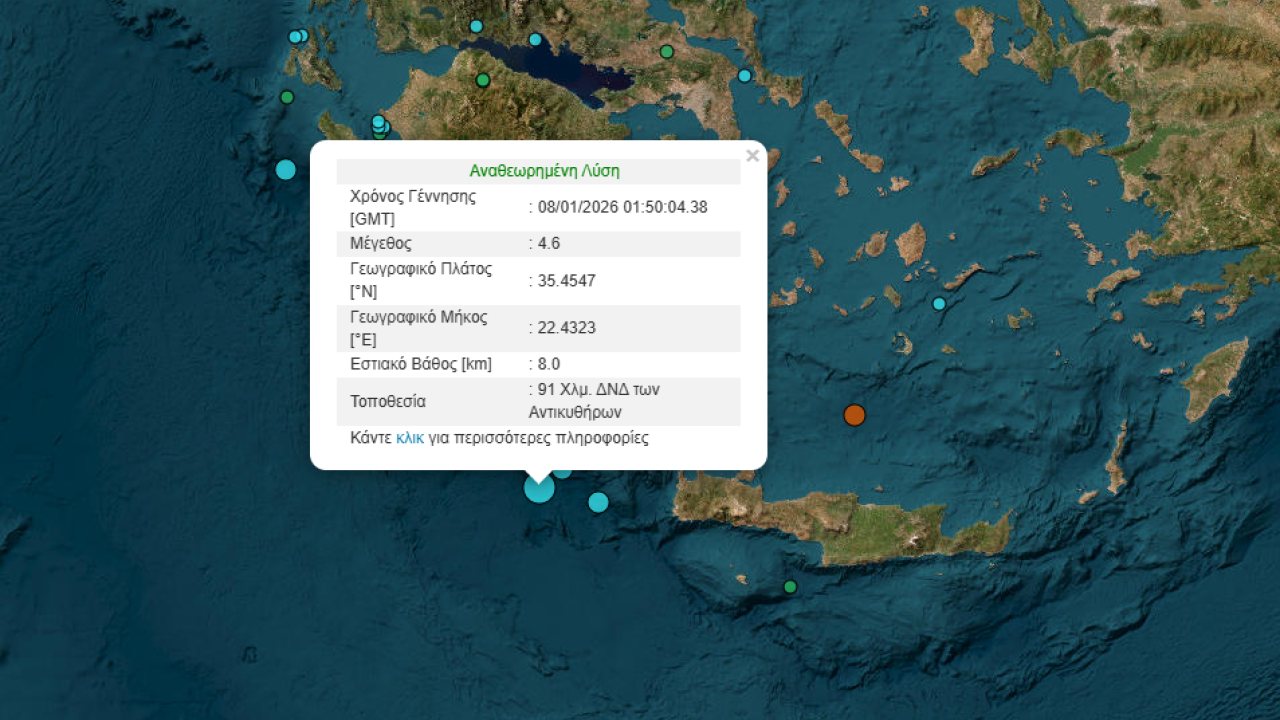Viewport: 1280px width, 720px height.
Task: Click the Χρόνος Γέννησης timestamp value
Action: (x=620, y=207)
